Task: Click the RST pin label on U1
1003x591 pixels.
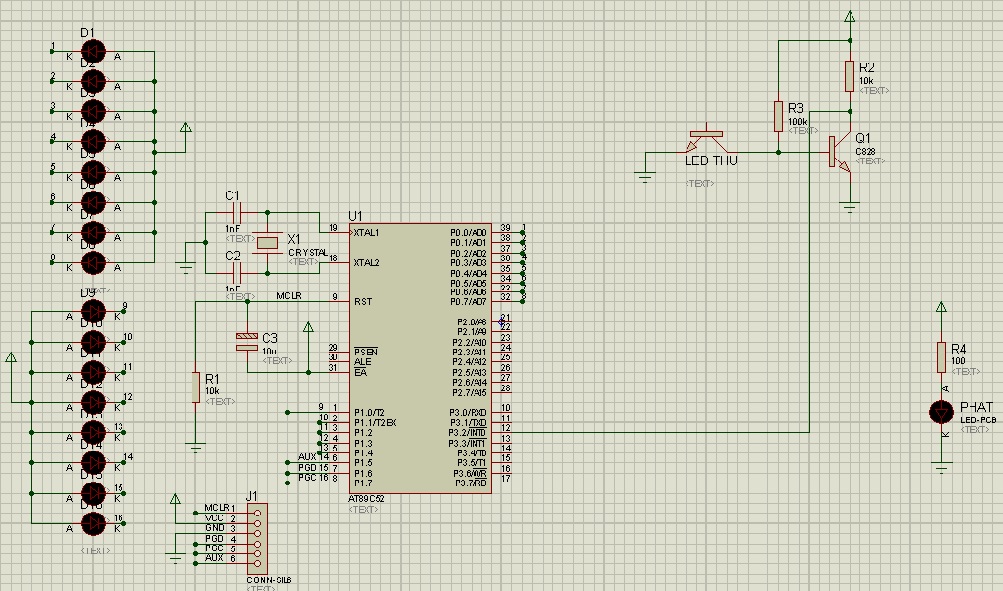Action: pos(361,301)
